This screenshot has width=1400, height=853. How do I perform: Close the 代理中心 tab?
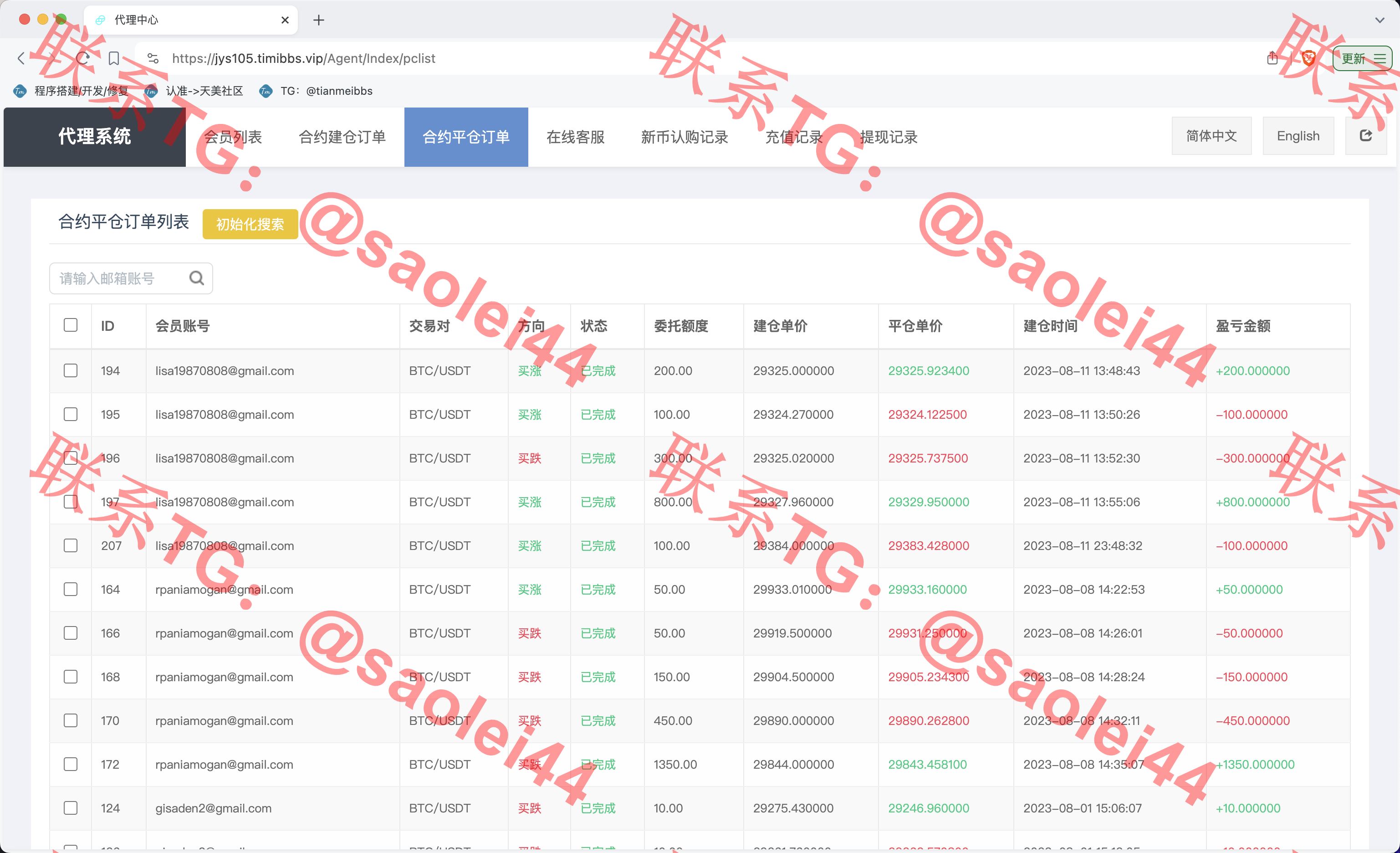pyautogui.click(x=285, y=20)
